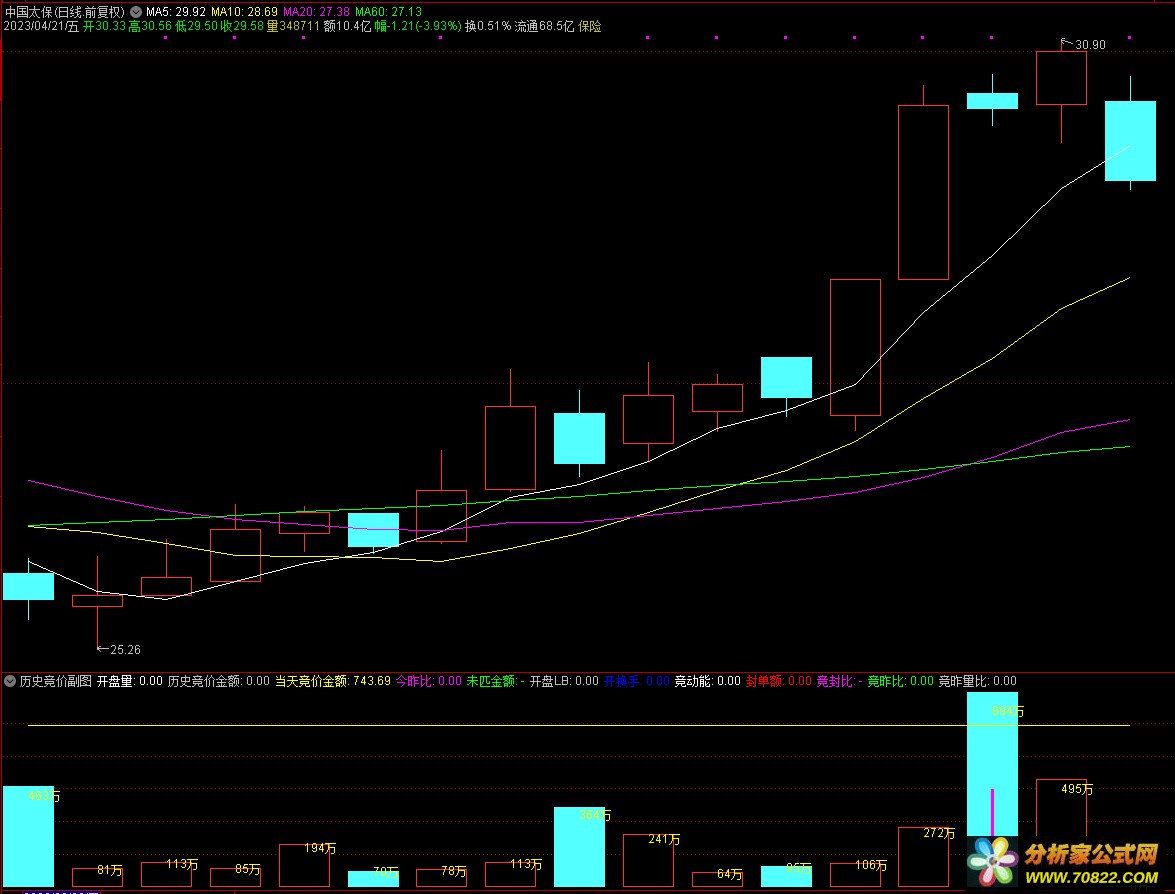Select the MA10: 28.69 indicator label

point(244,12)
